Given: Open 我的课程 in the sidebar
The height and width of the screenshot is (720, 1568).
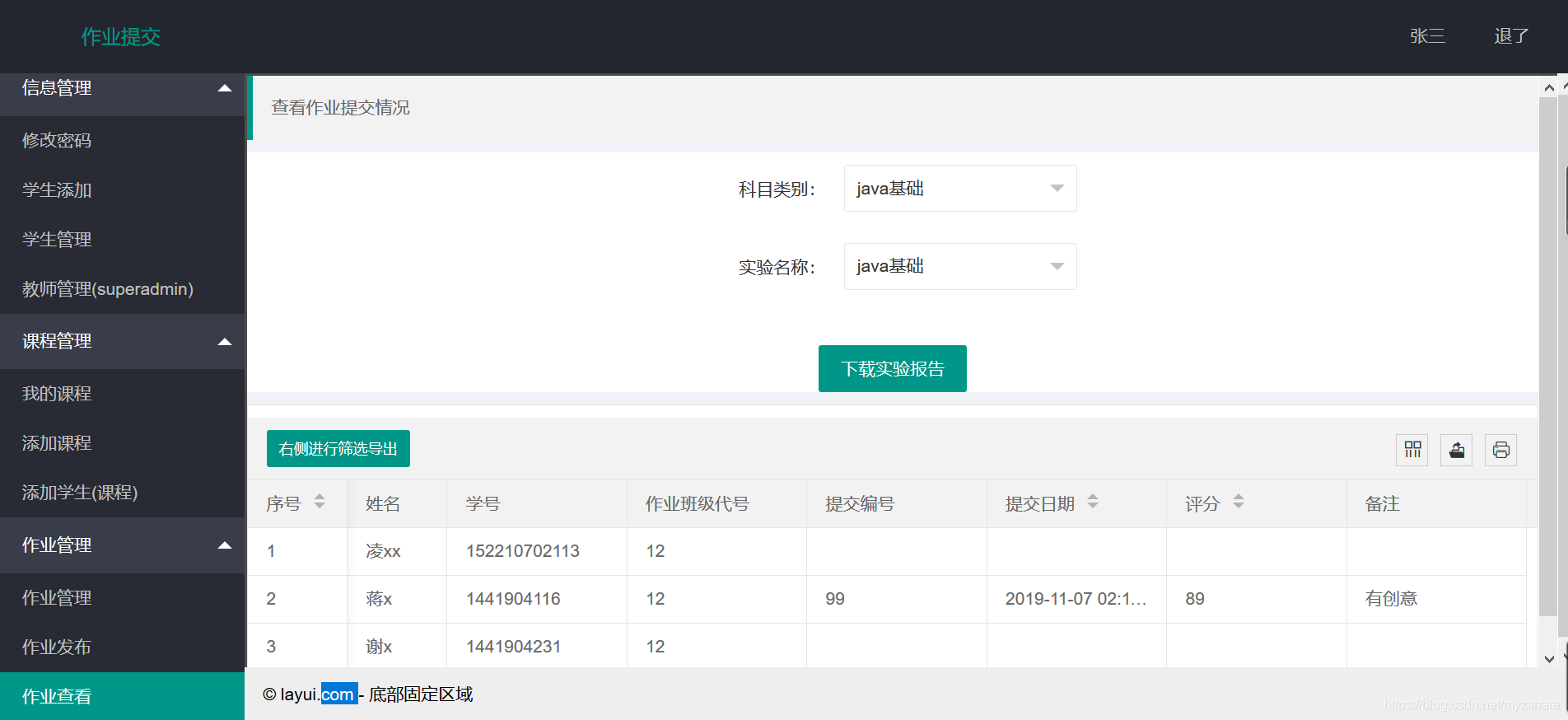Looking at the screenshot, I should (123, 394).
